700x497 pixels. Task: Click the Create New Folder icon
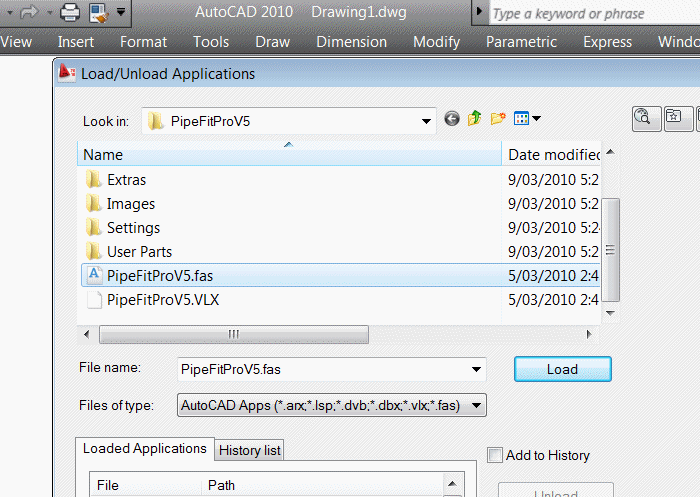pos(498,118)
